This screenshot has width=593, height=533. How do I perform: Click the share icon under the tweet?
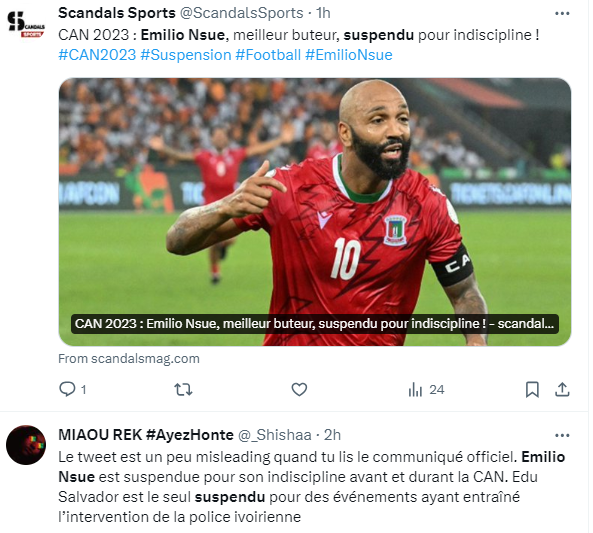pos(562,390)
